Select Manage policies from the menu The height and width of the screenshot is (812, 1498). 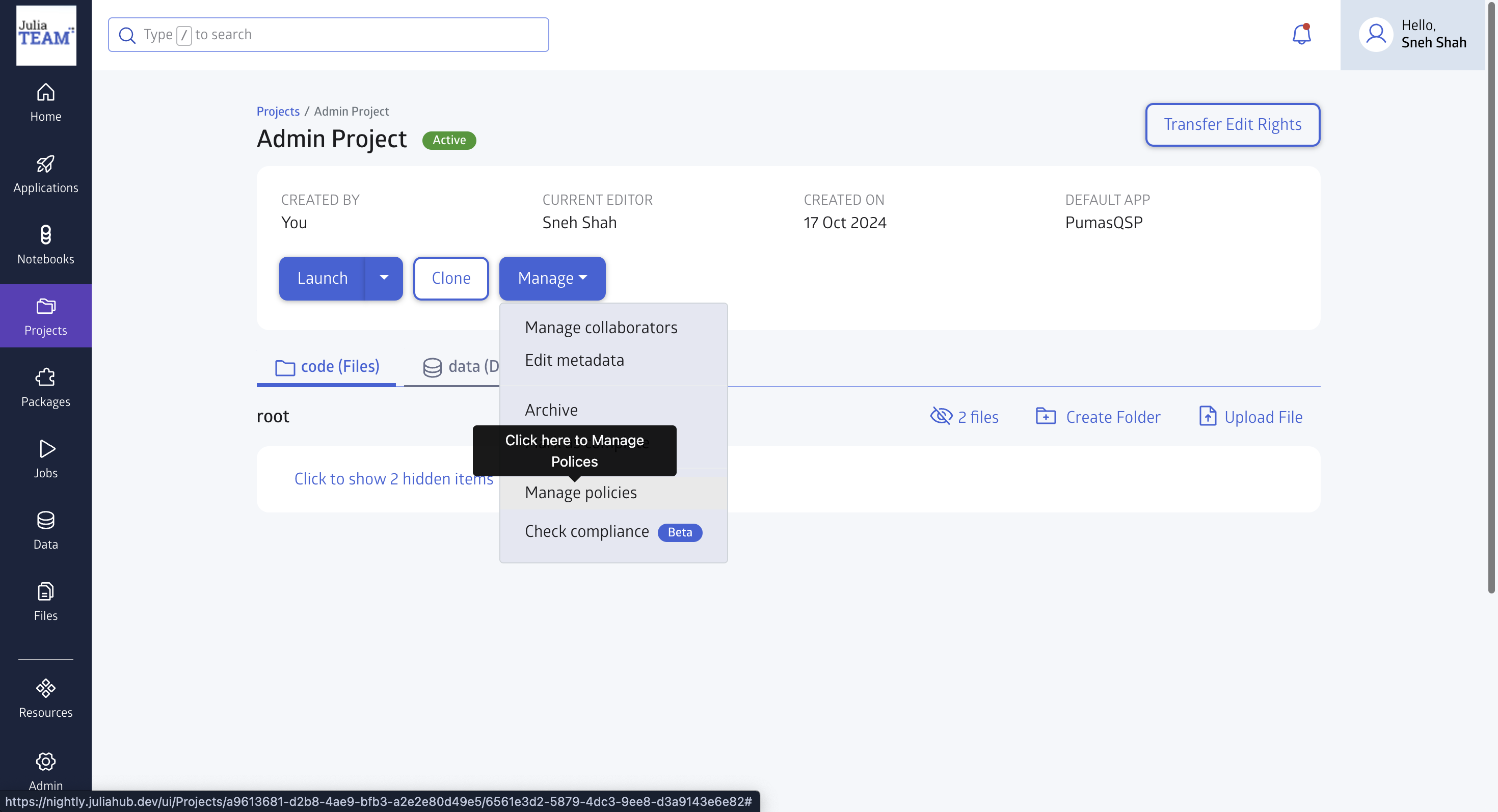tap(580, 492)
